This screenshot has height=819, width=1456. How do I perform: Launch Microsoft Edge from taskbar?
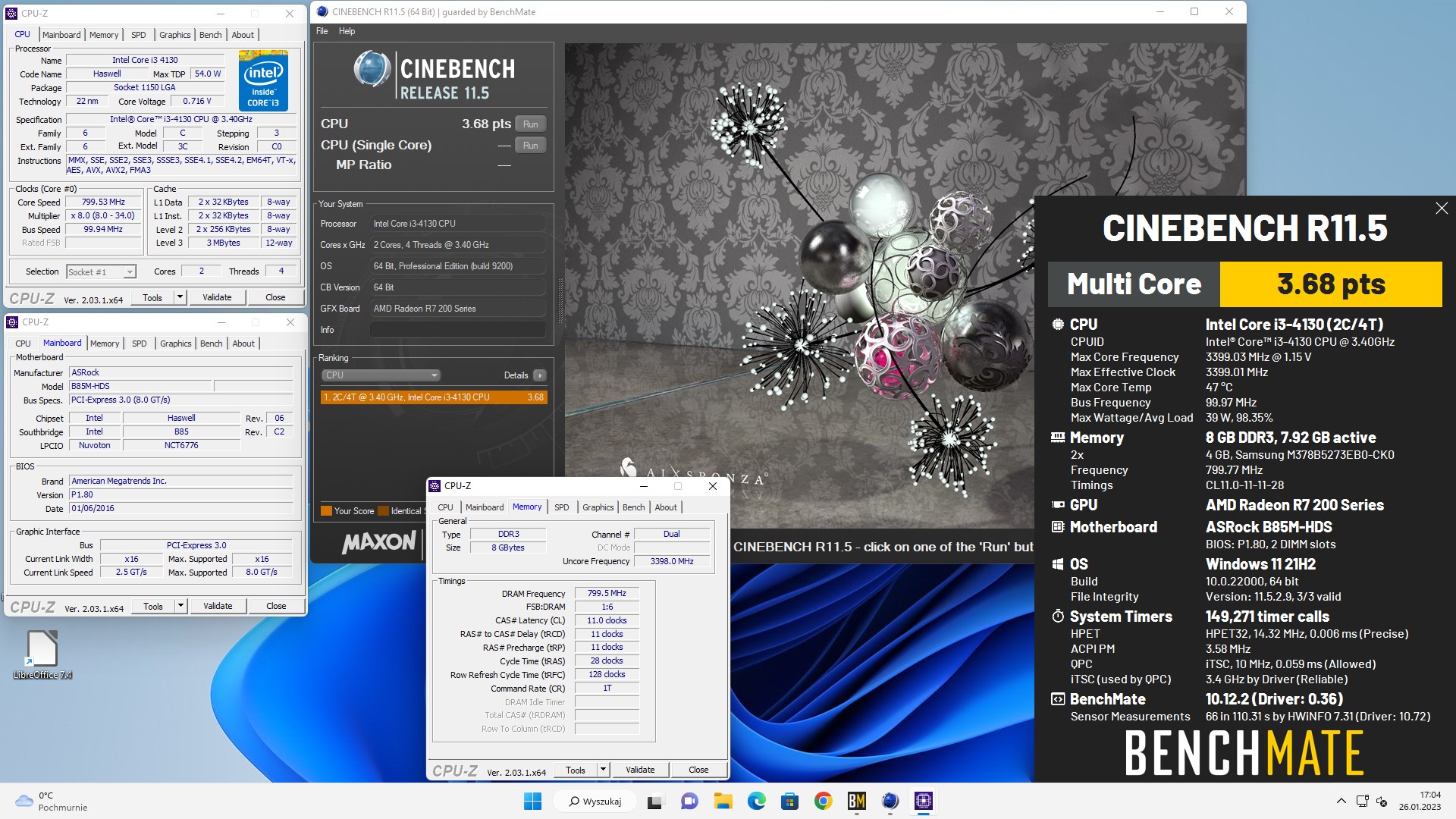tap(756, 801)
